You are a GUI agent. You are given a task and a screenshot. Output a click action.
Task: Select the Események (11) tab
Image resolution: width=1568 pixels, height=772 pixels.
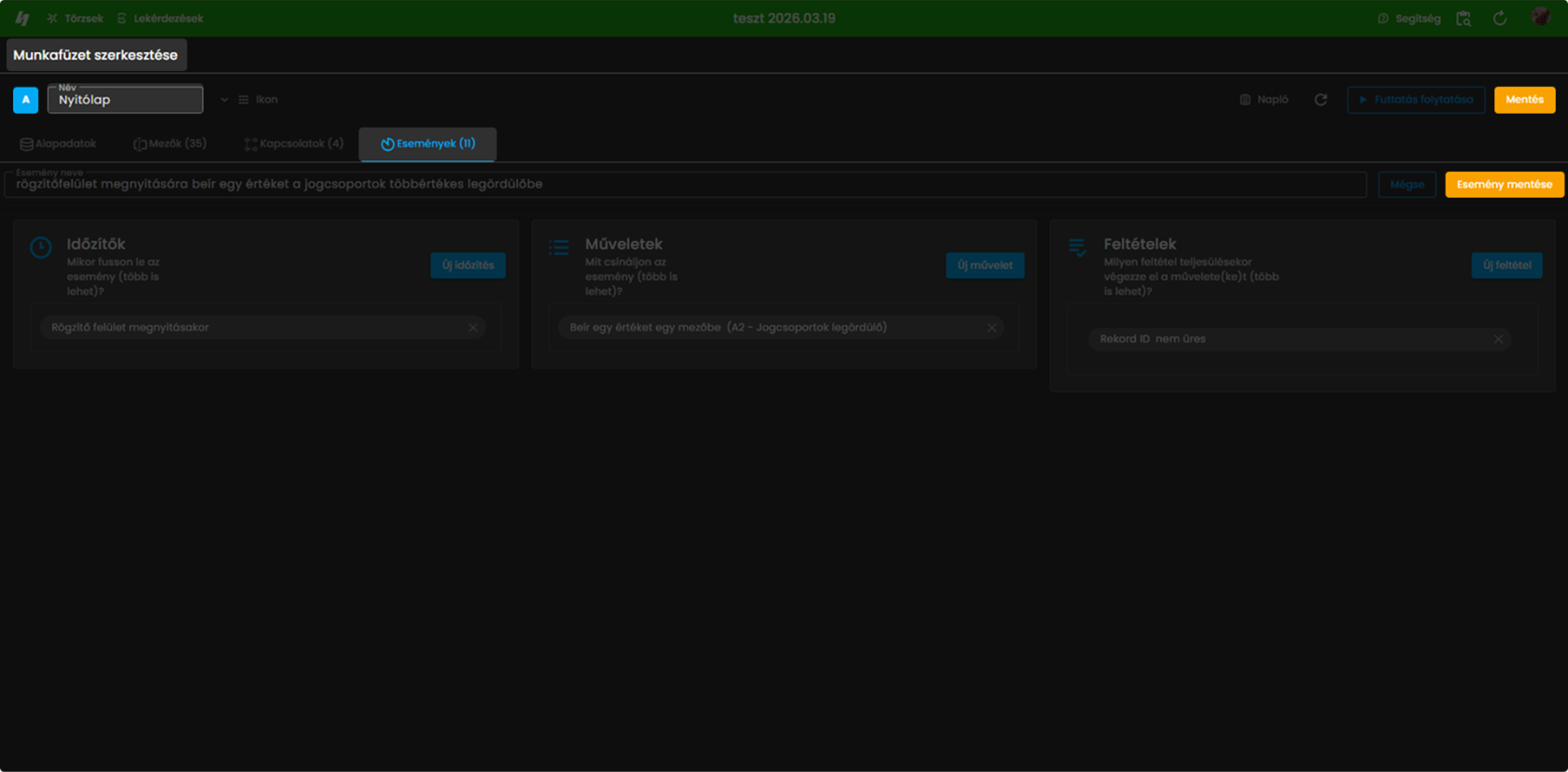point(427,144)
